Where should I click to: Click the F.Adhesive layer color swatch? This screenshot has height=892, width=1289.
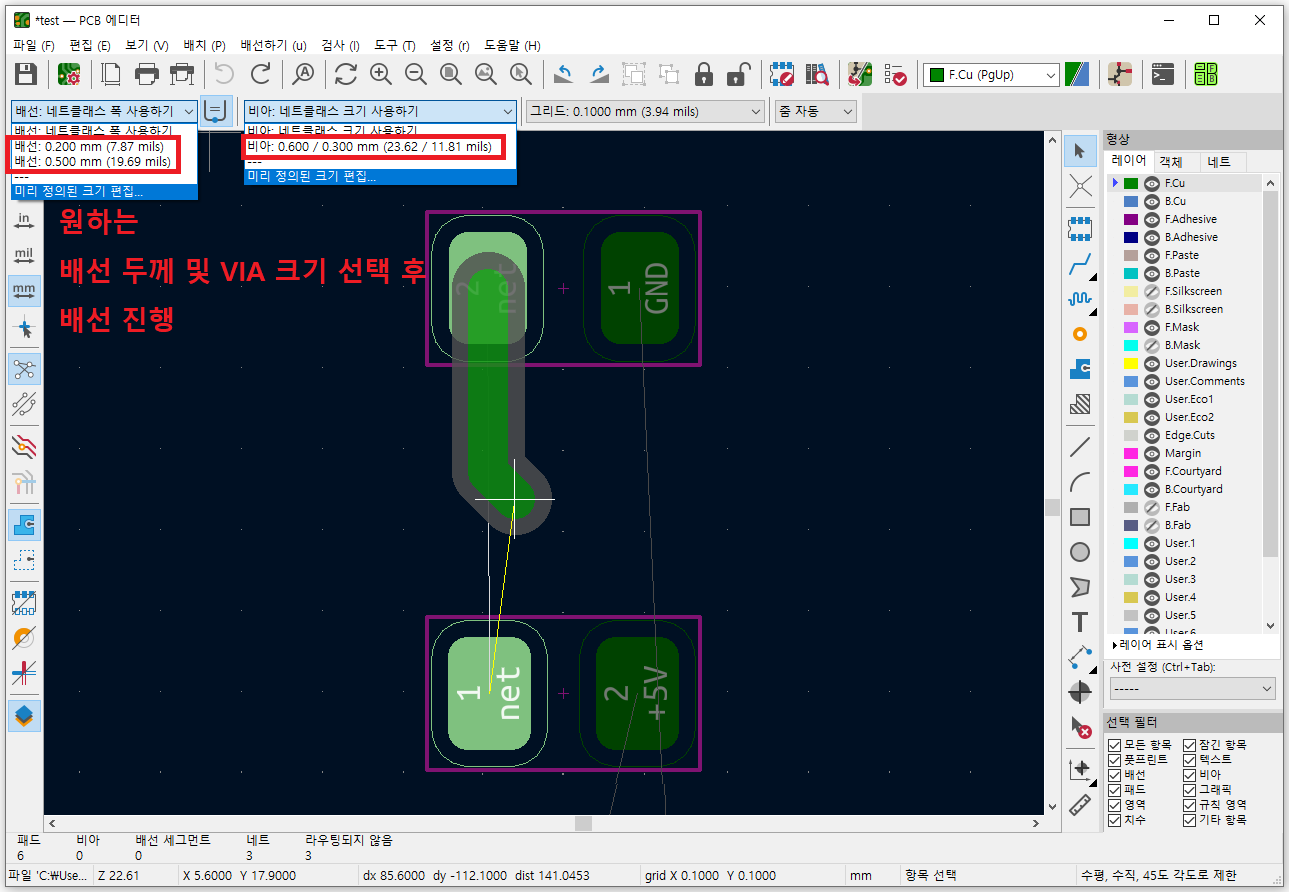pyautogui.click(x=1131, y=219)
